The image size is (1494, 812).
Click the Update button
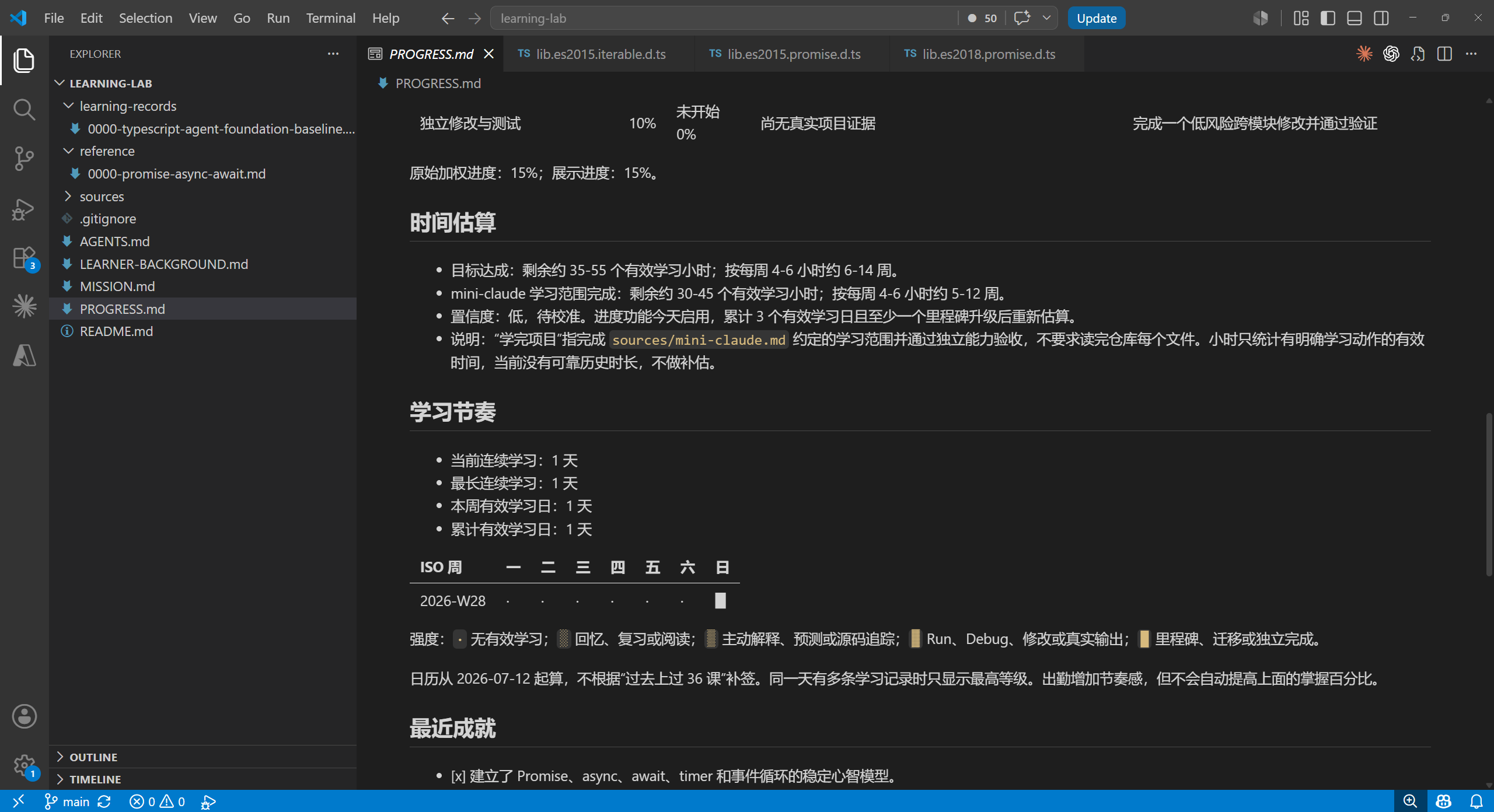(1097, 18)
